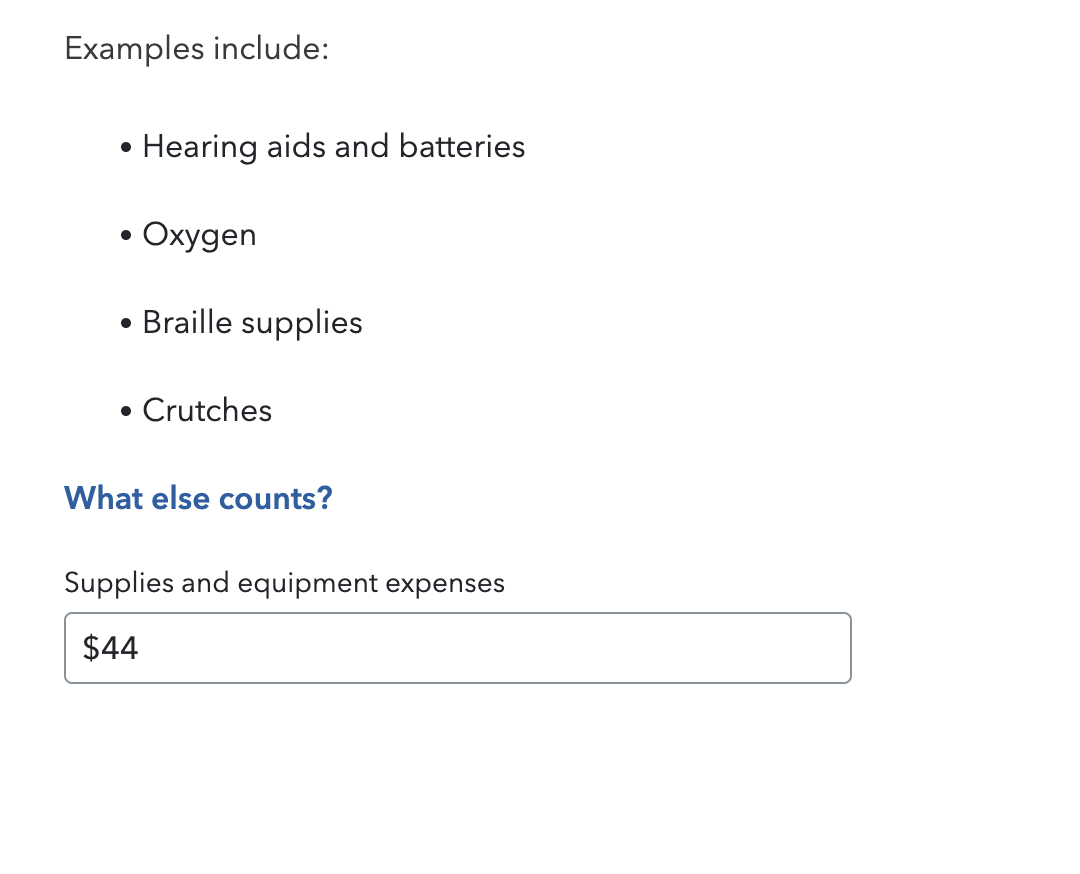Screen dimensions: 1080x874
Task: Click the 'Braille supplies' list item
Action: [252, 323]
